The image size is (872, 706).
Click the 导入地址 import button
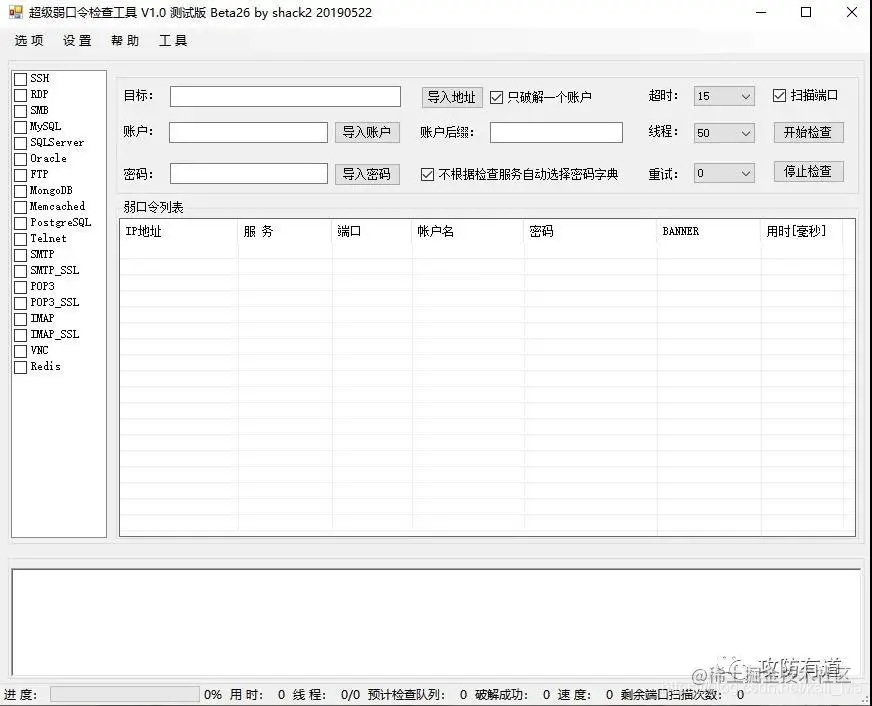[450, 96]
